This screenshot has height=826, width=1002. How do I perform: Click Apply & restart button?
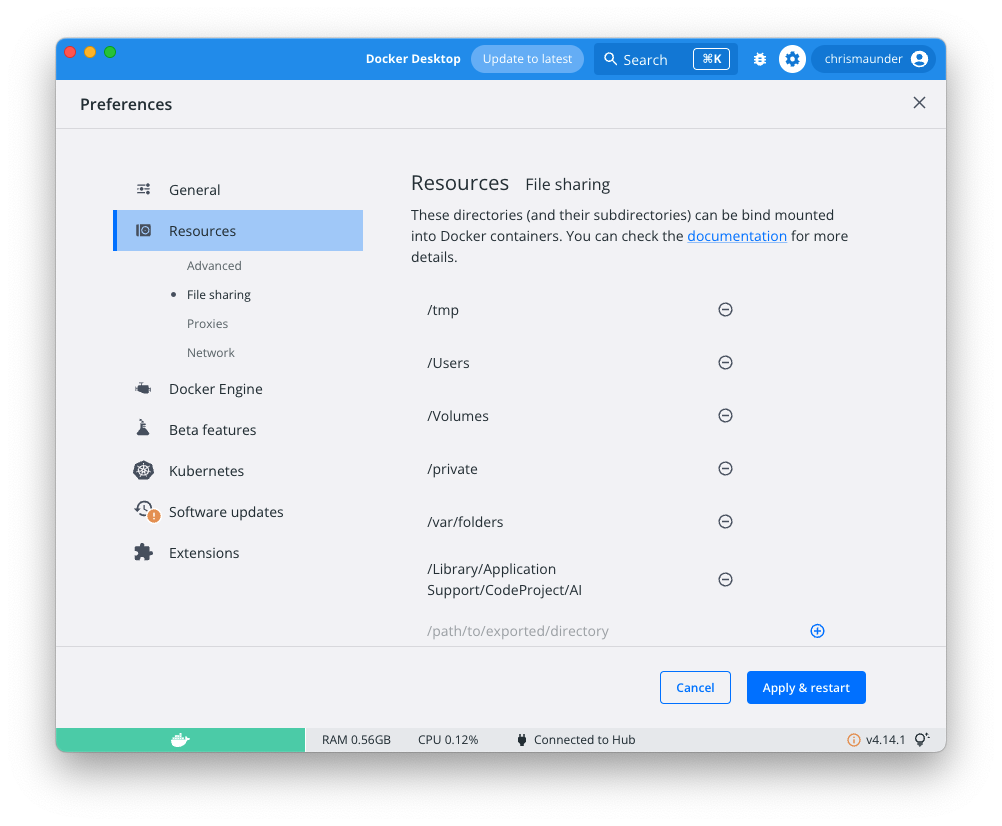coord(806,687)
